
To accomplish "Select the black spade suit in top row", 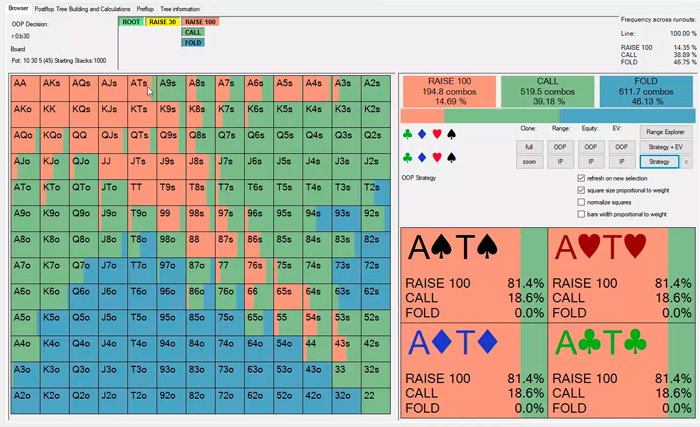I will click(451, 133).
